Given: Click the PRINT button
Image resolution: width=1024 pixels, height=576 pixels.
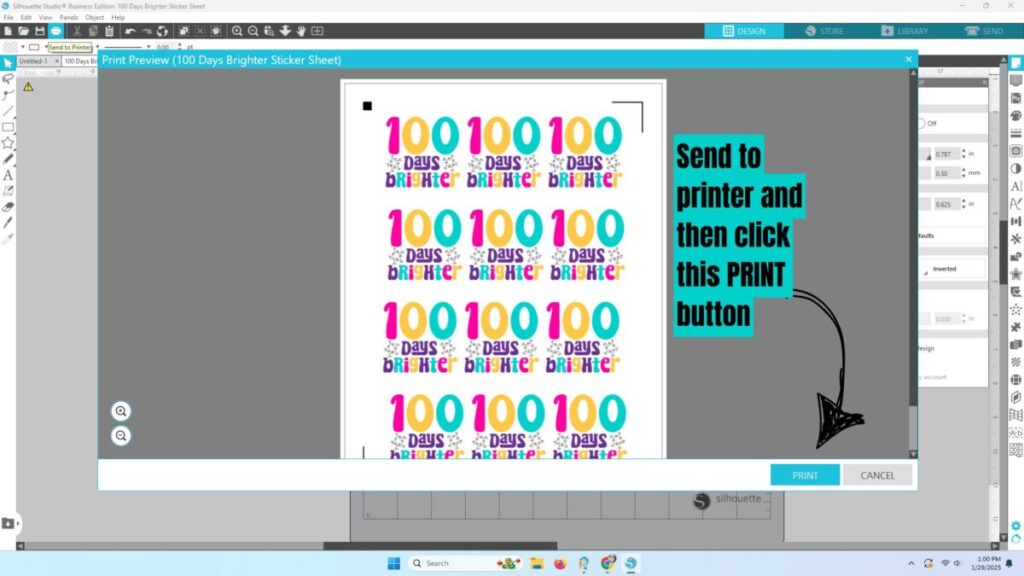Looking at the screenshot, I should point(805,475).
